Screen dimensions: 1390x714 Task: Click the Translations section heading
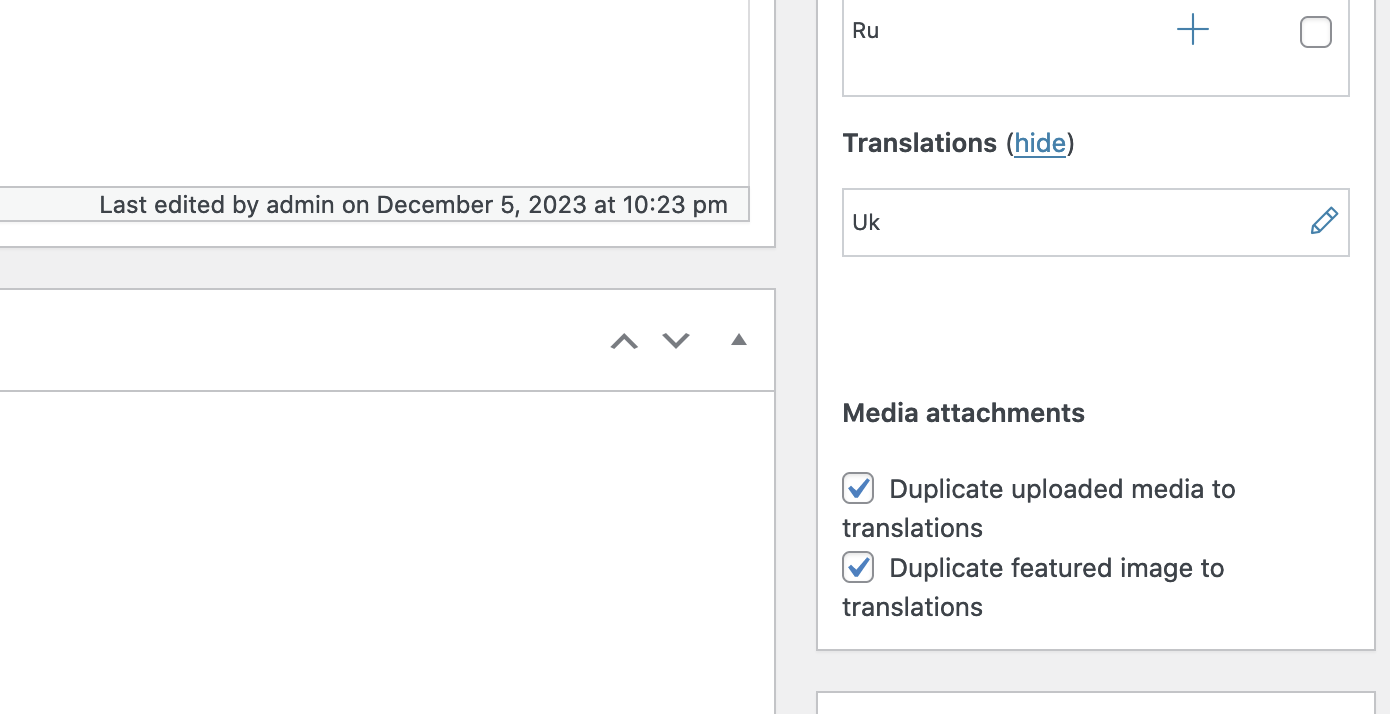[920, 143]
